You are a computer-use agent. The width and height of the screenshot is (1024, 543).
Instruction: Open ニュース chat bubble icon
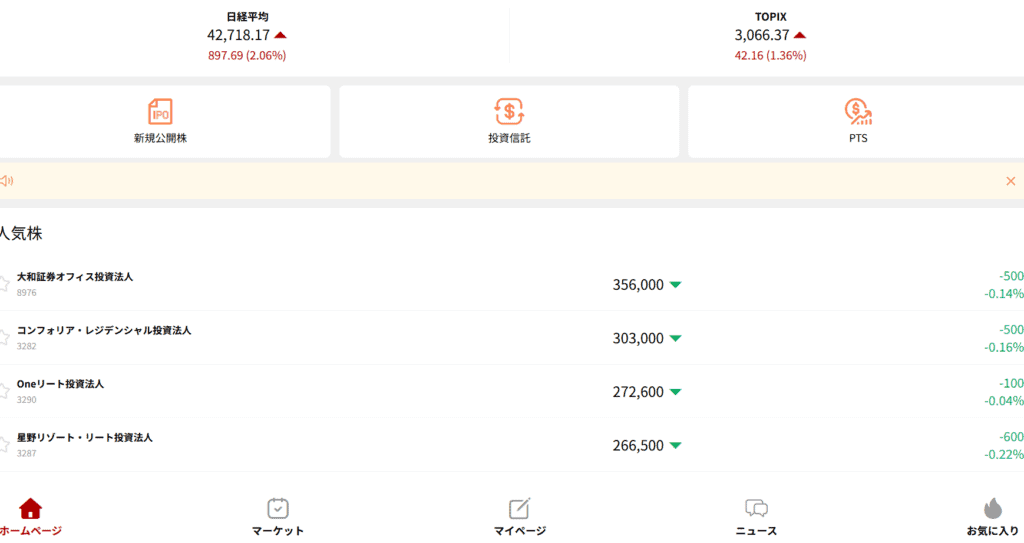756,509
